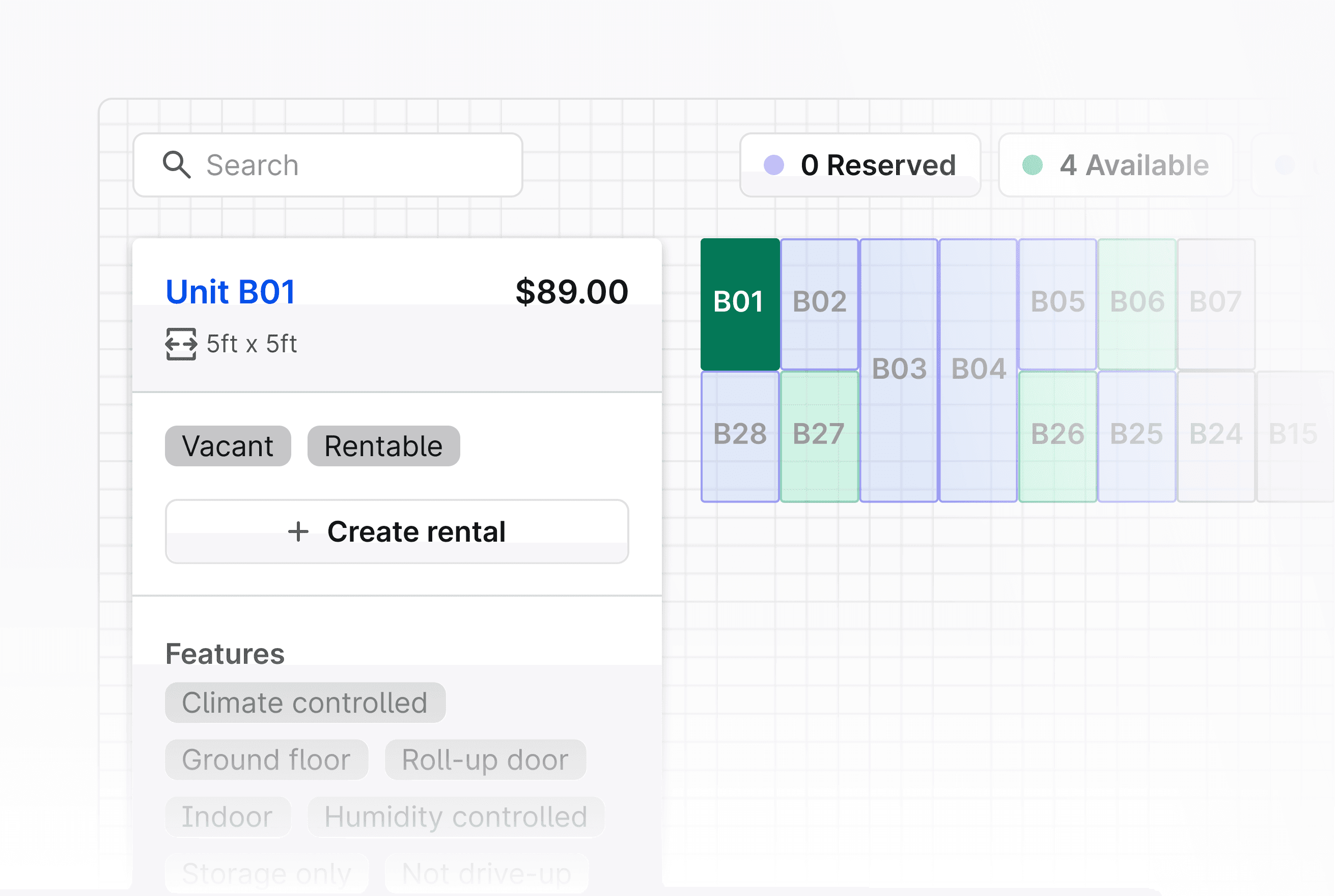1335x896 pixels.
Task: Select green unit B26 on the map
Action: 1057,435
